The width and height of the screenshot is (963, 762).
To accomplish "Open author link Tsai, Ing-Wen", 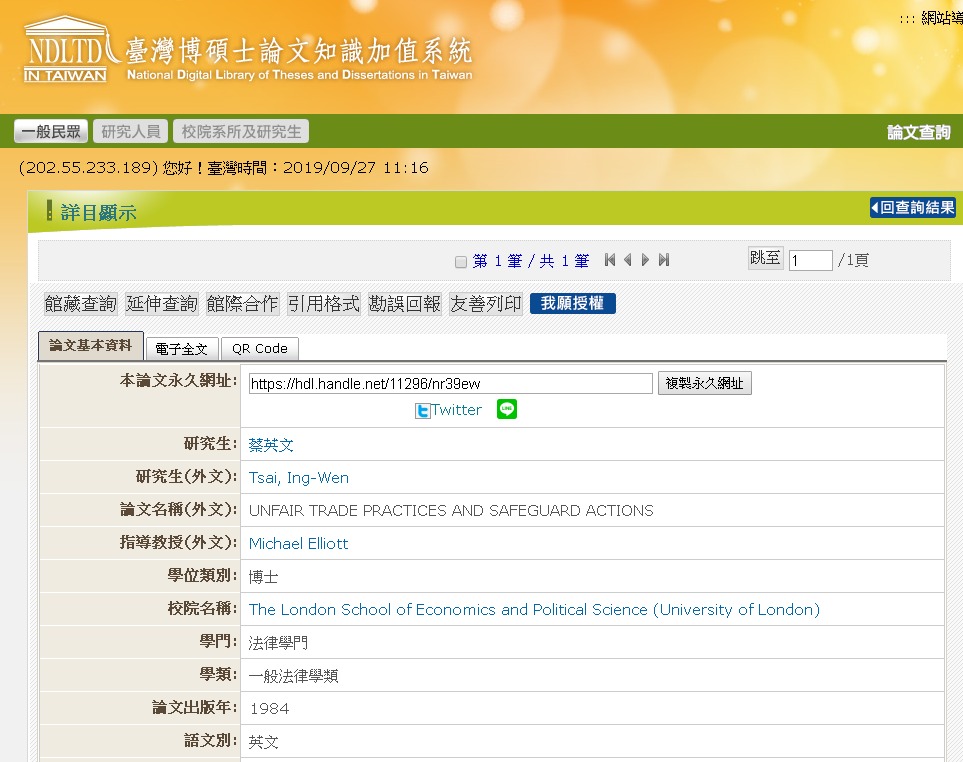I will [298, 478].
